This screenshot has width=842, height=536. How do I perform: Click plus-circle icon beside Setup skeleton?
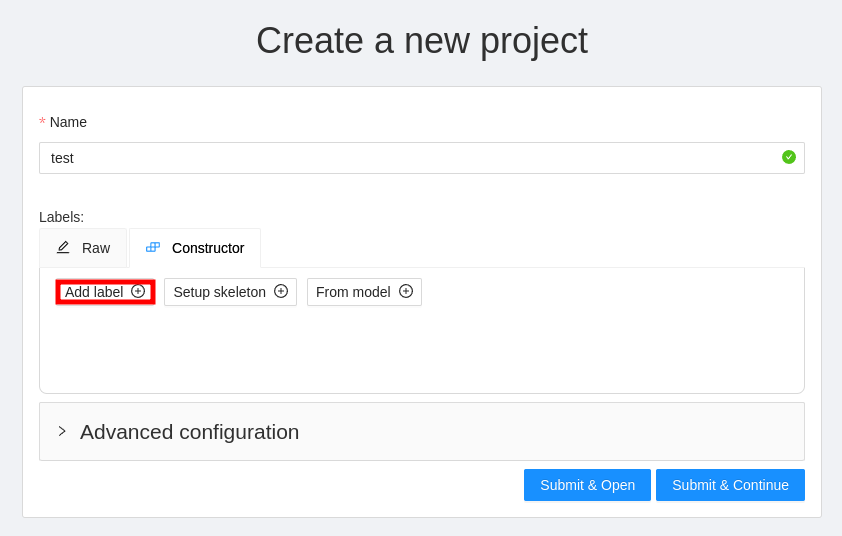281,291
